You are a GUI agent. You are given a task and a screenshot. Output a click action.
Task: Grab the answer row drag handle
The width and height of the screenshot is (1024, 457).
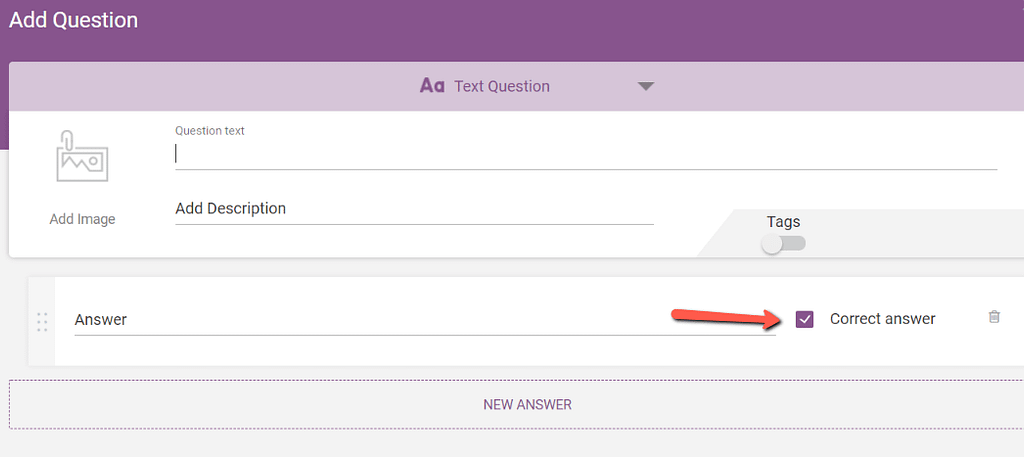[x=42, y=321]
